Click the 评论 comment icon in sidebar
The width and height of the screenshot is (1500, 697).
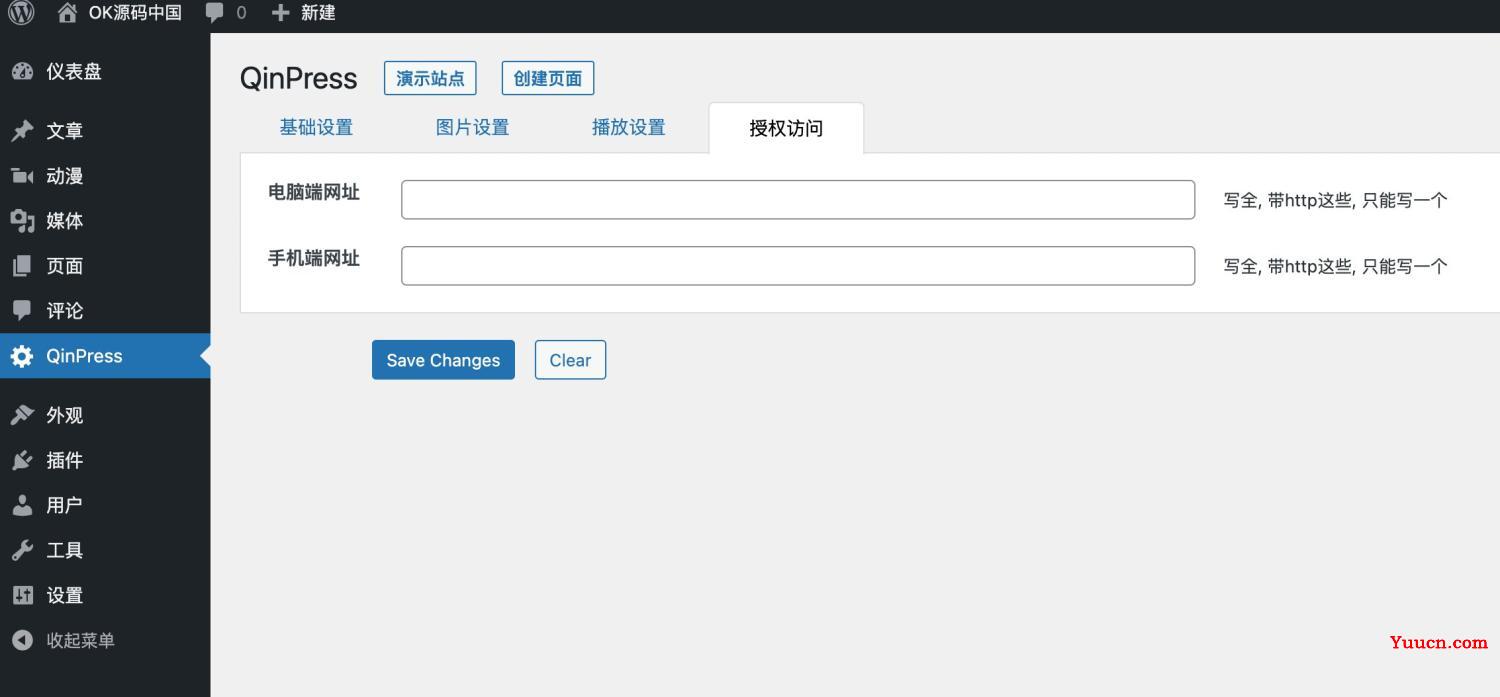click(22, 311)
